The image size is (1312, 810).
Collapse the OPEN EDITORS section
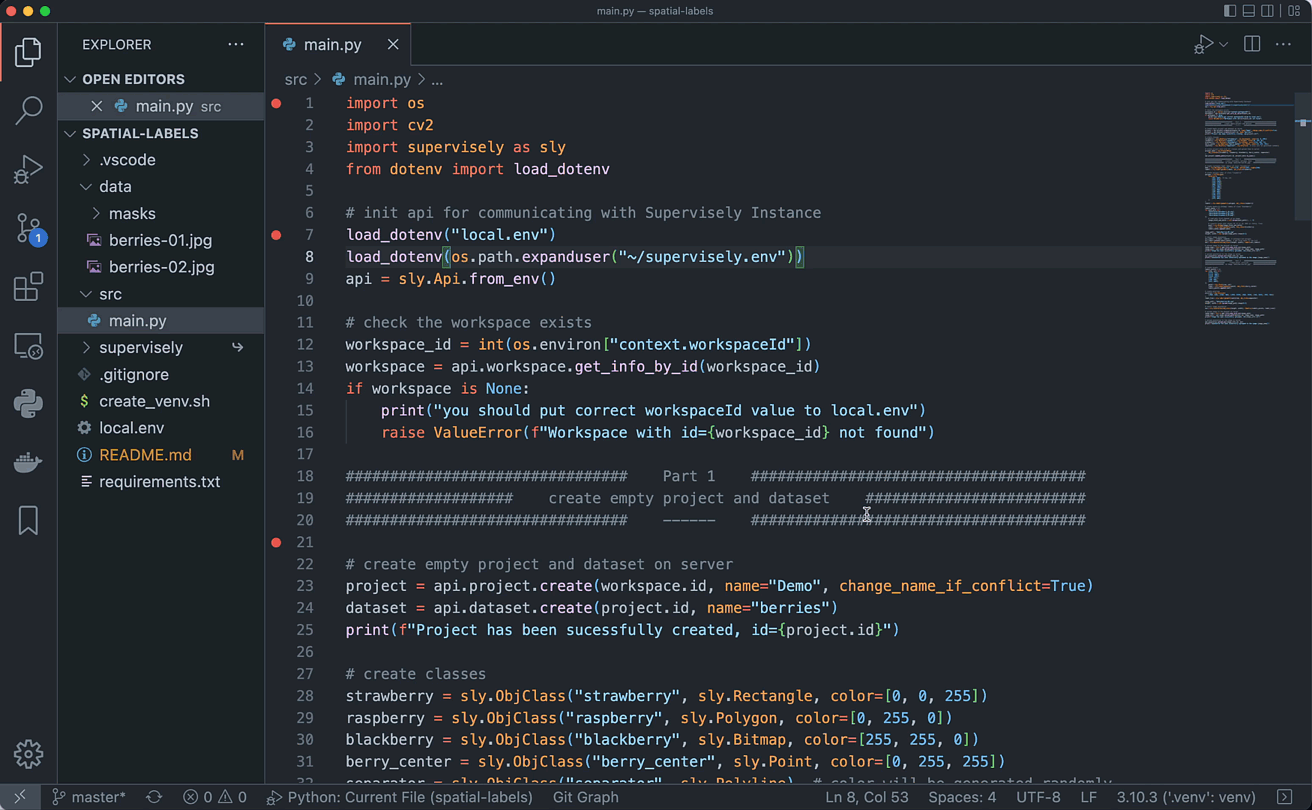click(161, 79)
